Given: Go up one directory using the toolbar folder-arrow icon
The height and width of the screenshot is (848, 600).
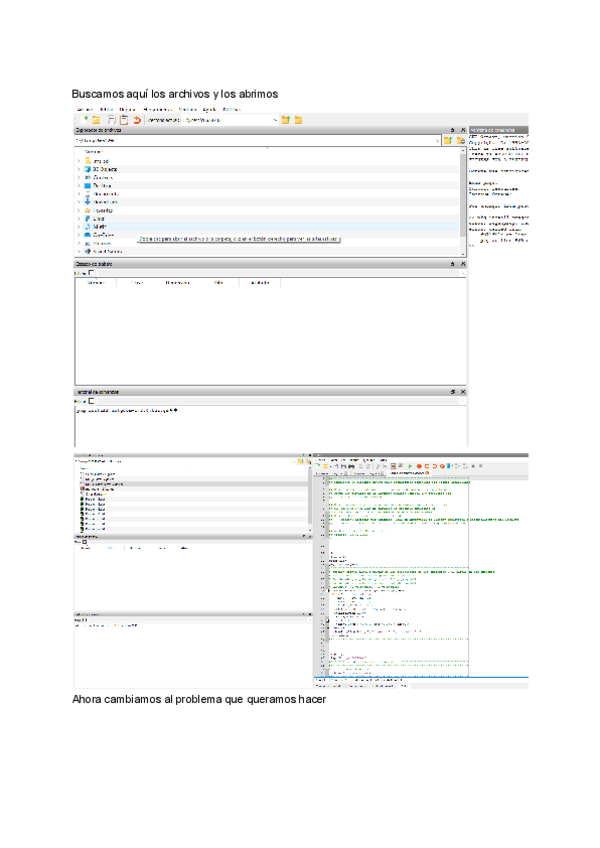Looking at the screenshot, I should point(286,120).
